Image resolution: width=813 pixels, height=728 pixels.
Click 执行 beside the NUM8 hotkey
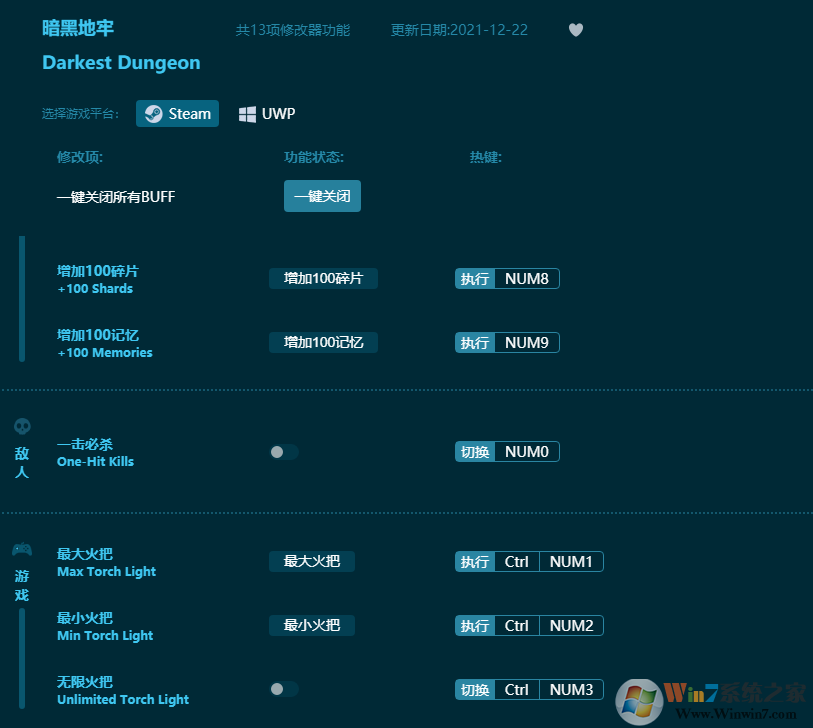(475, 278)
